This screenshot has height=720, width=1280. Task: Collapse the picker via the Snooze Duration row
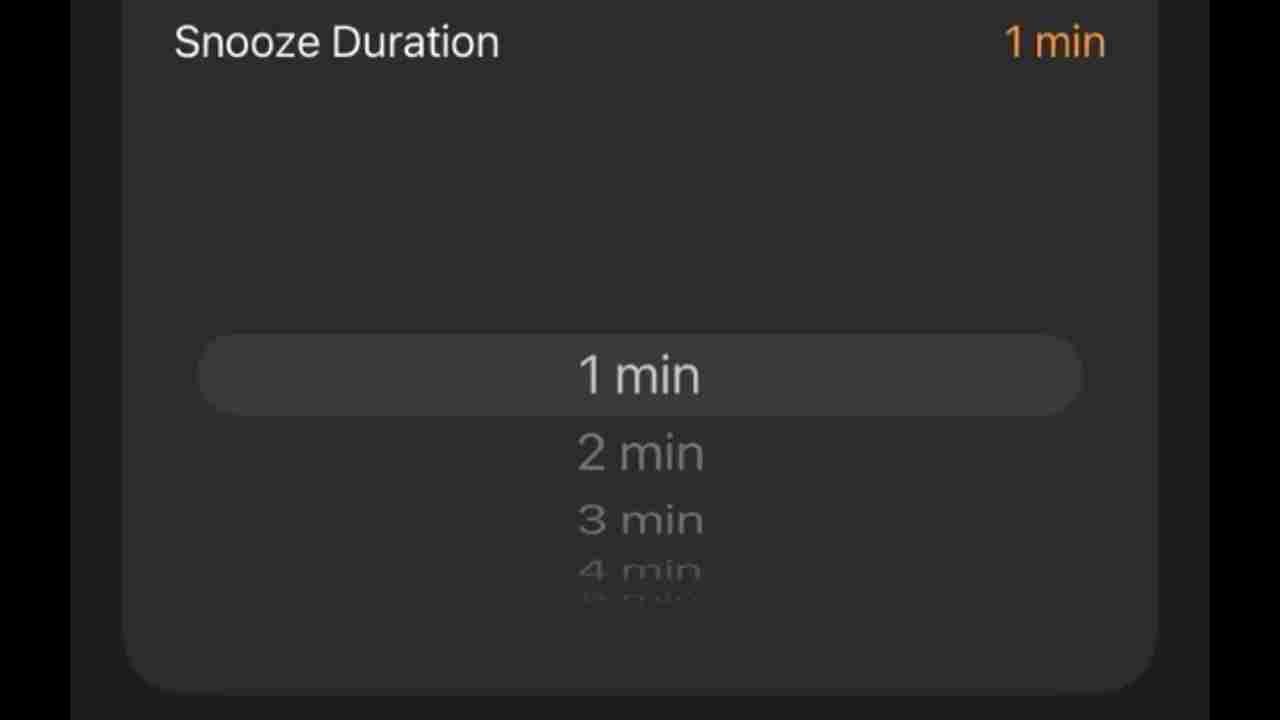pos(640,43)
